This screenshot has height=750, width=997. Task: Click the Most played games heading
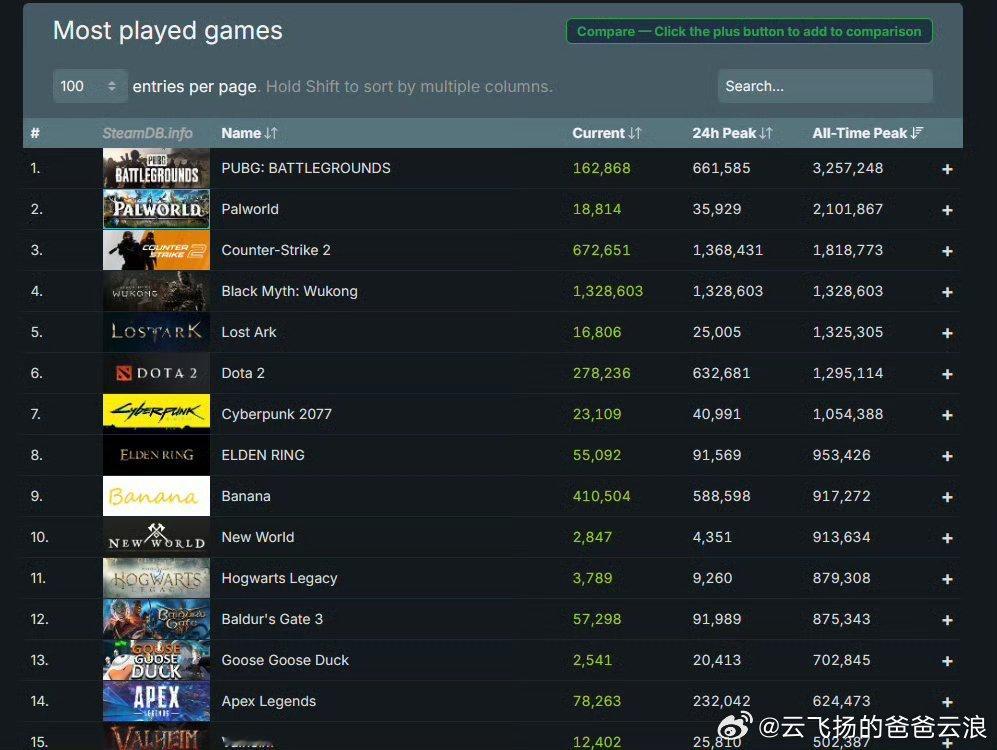pyautogui.click(x=168, y=31)
